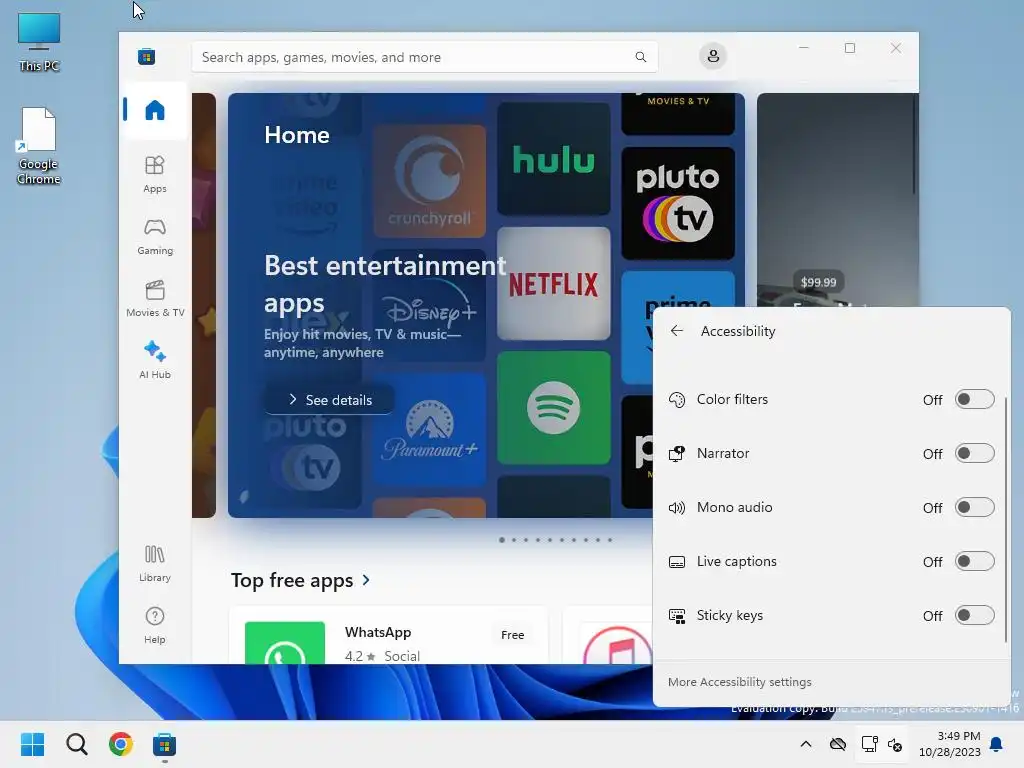Select the This PC desktop icon
This screenshot has height=768, width=1024.
pos(39,42)
